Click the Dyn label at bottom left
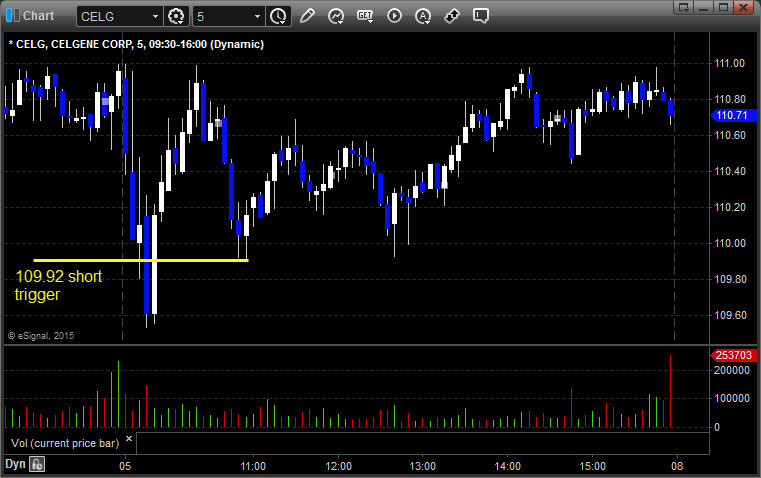This screenshot has height=478, width=761. tap(15, 464)
